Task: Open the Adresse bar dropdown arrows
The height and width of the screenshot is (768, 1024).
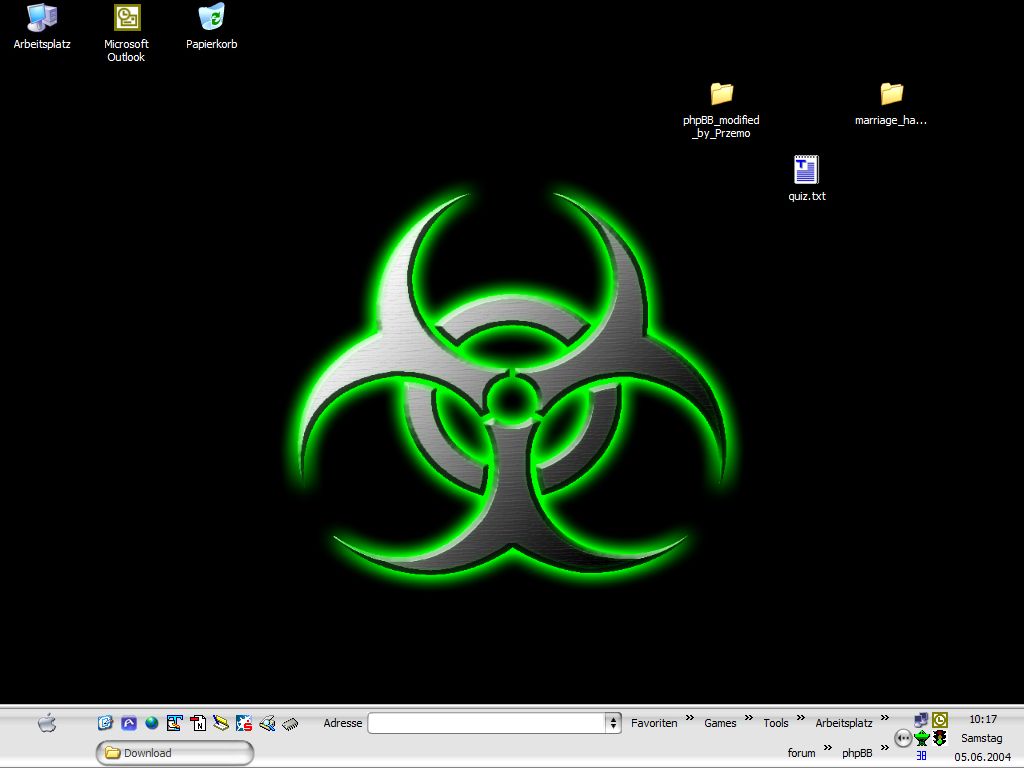Action: coord(613,723)
